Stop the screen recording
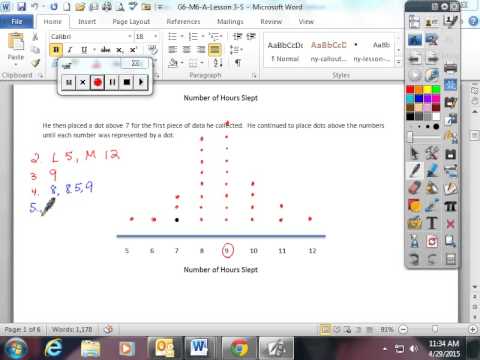480x360 pixels. [x=127, y=82]
